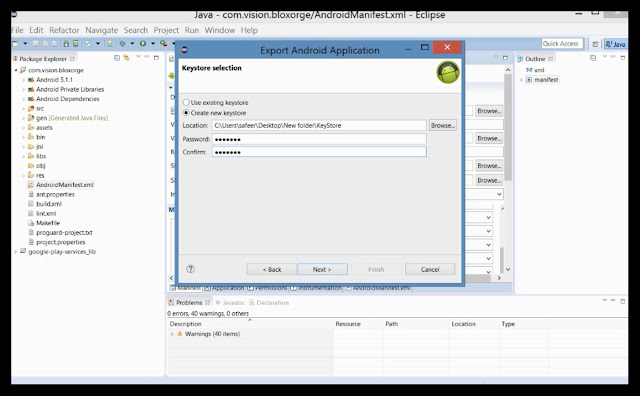Select 'Create new keystore' radio button
Screen dimensions: 640x396
[186, 113]
